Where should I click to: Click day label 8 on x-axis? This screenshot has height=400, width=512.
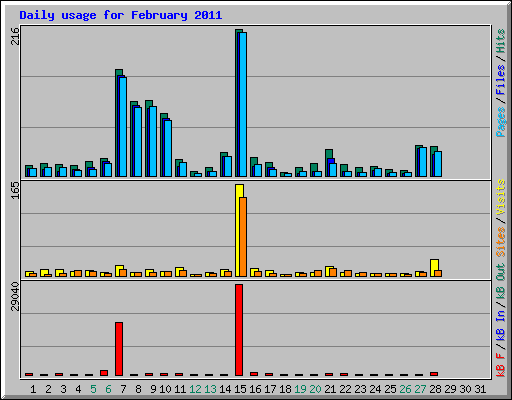coord(138,389)
